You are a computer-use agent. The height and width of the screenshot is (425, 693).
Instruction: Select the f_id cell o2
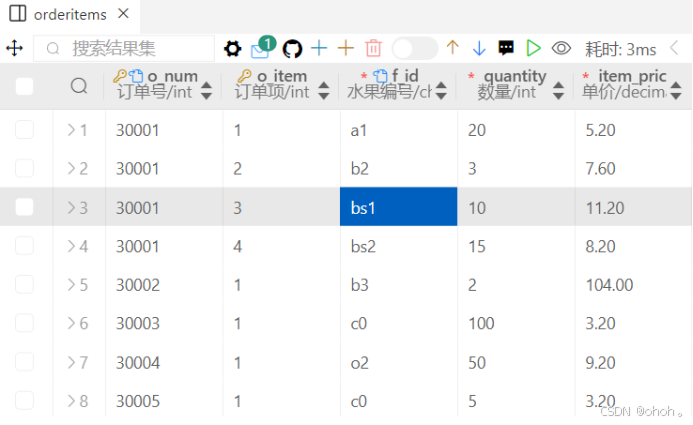399,362
